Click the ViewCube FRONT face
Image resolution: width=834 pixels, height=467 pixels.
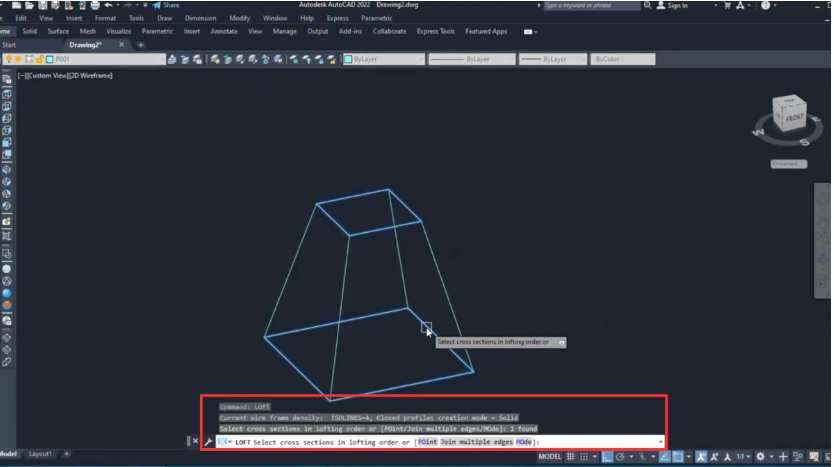pos(792,117)
